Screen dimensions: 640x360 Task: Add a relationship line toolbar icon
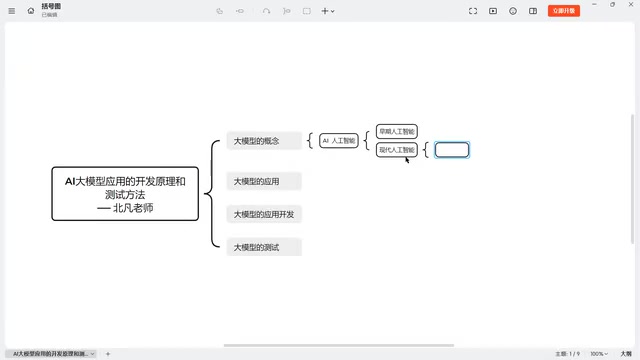(x=267, y=11)
